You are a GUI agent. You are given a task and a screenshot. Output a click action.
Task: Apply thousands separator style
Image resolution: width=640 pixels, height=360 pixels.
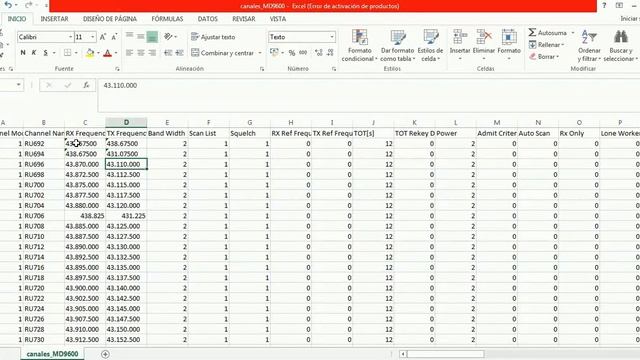pos(303,53)
